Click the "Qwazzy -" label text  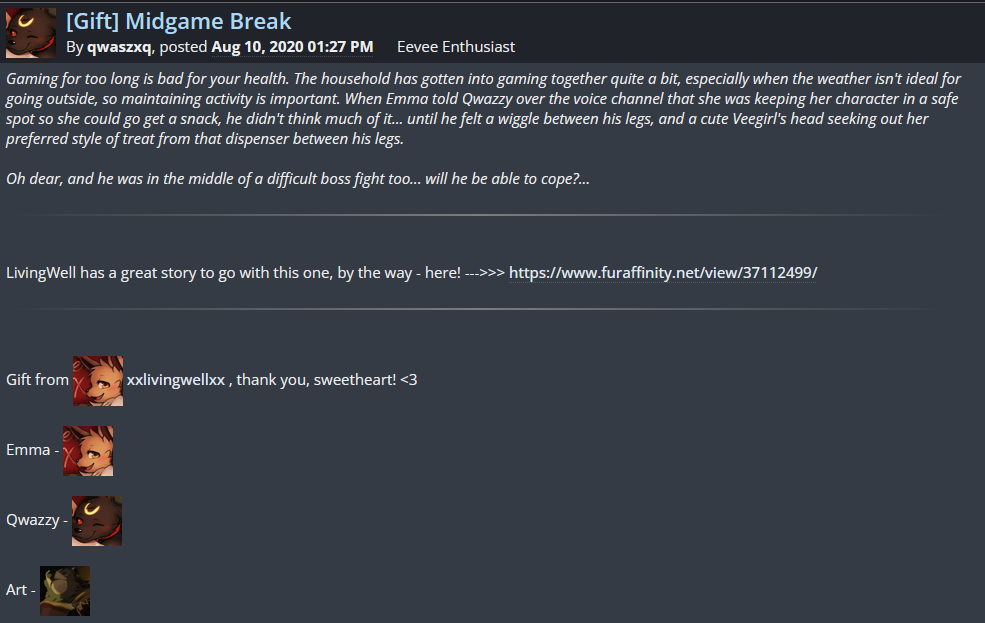pyautogui.click(x=37, y=520)
